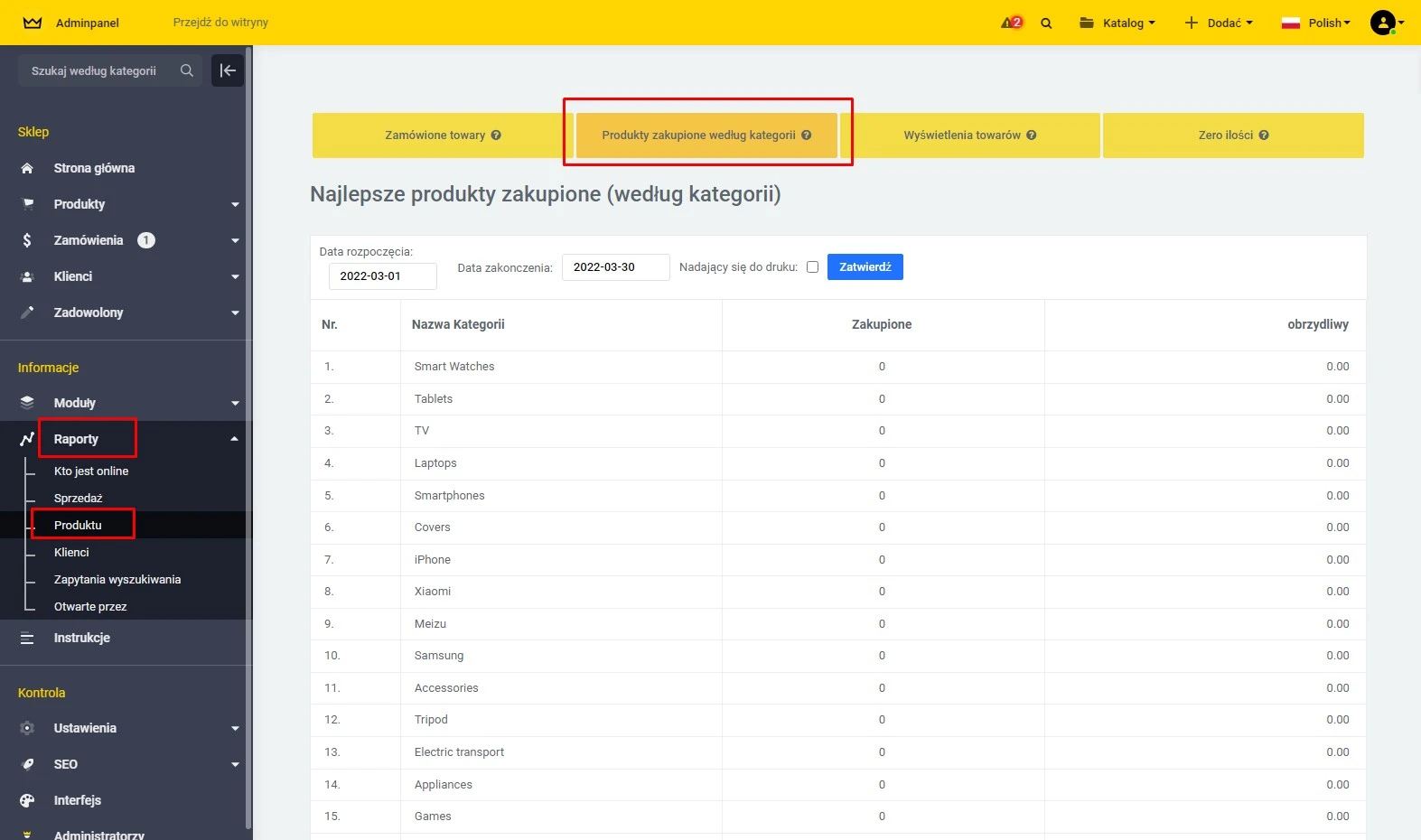Open the Dodać dropdown
This screenshot has width=1421, height=840.
tap(1219, 23)
